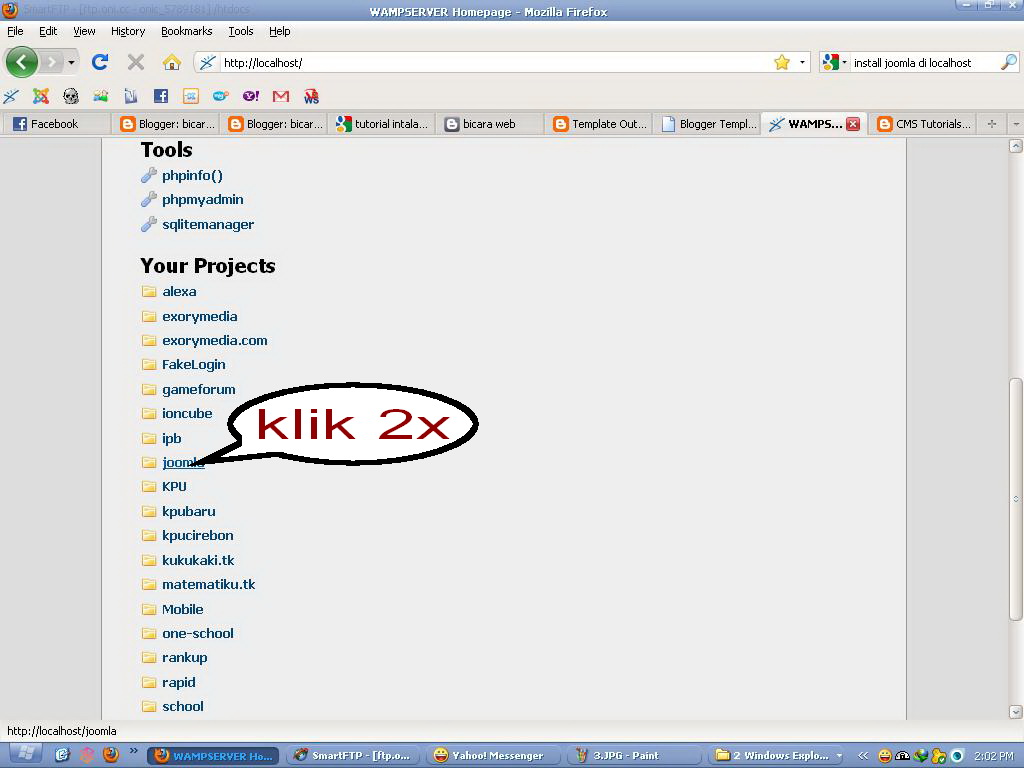
Task: Open the back/forward history dropdown arrow
Action: click(71, 63)
